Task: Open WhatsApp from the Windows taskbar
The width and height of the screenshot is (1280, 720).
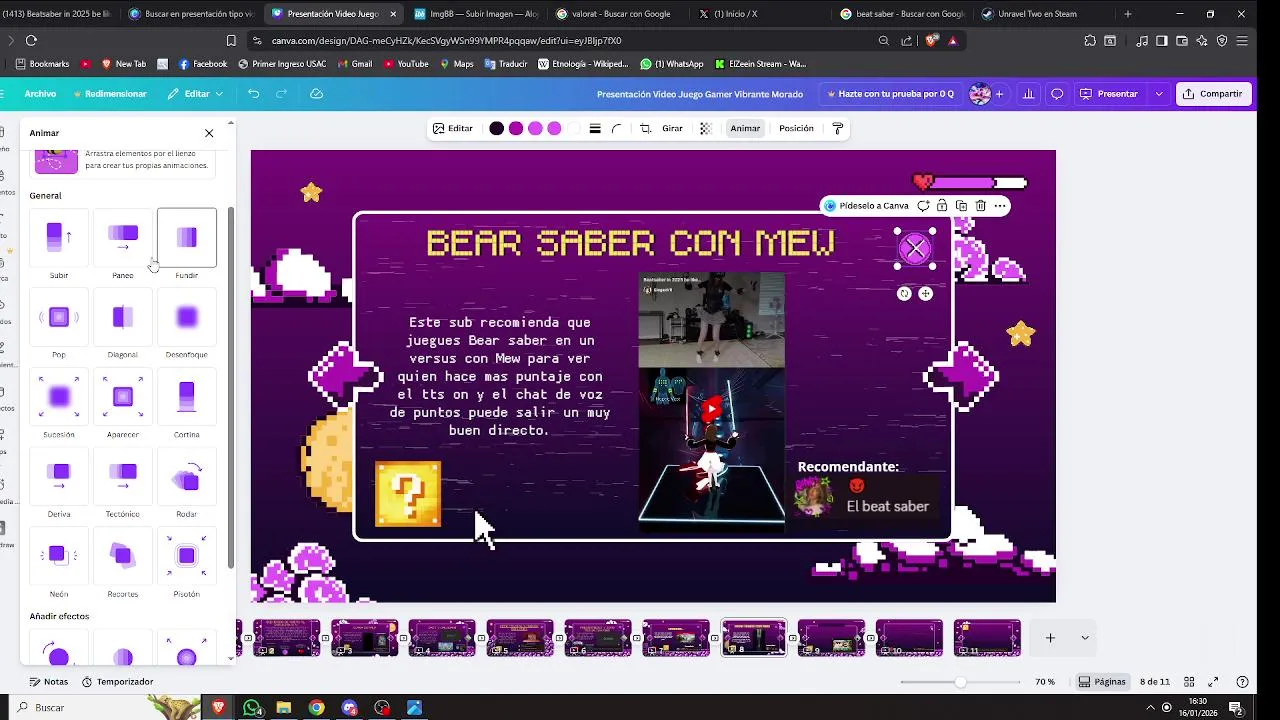Action: pos(252,708)
